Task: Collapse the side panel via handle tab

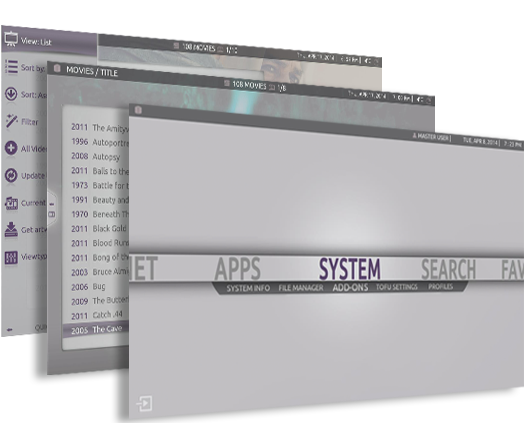Action: pyautogui.click(x=52, y=209)
